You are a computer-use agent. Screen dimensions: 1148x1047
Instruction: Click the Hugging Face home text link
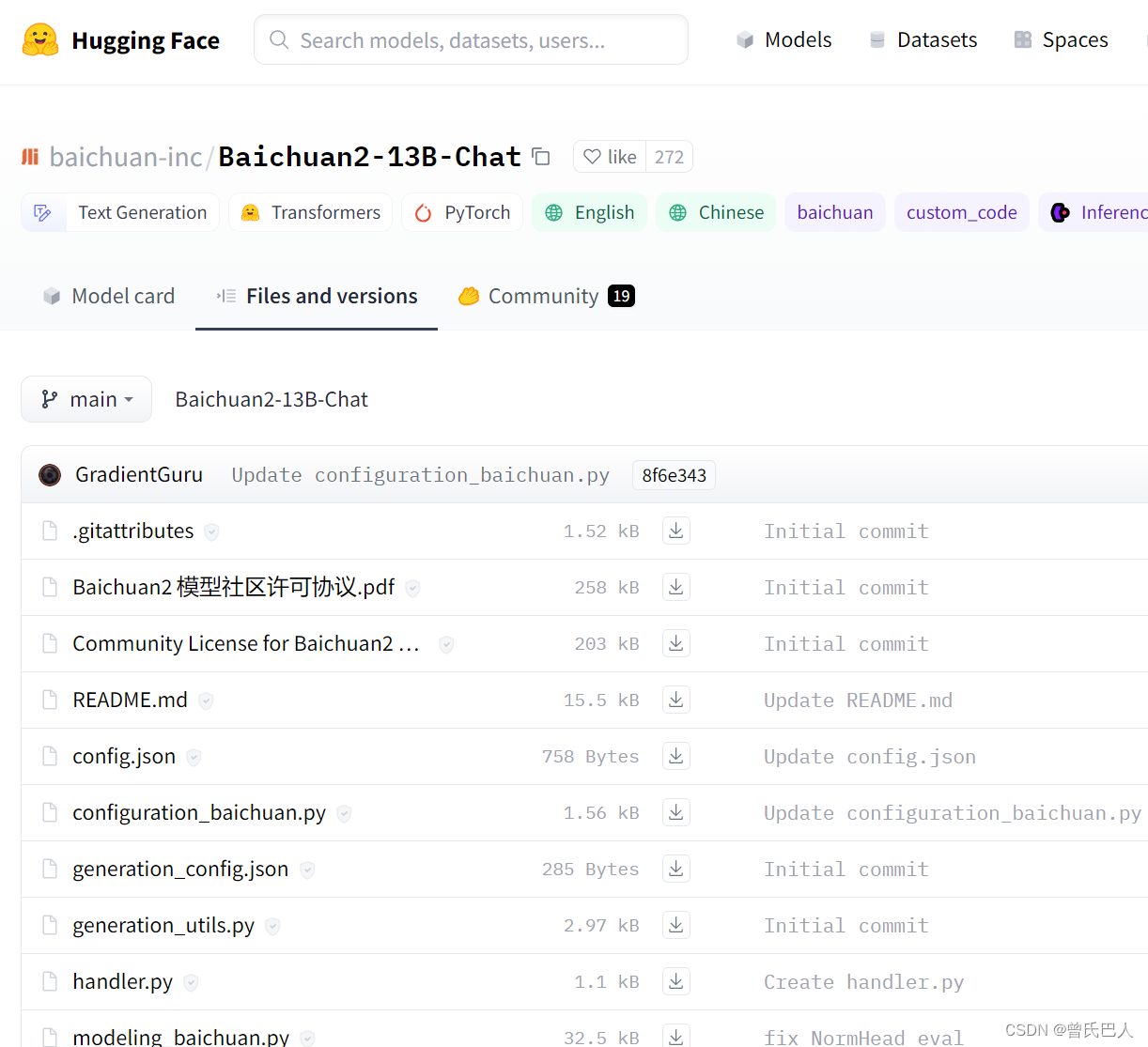coord(146,40)
